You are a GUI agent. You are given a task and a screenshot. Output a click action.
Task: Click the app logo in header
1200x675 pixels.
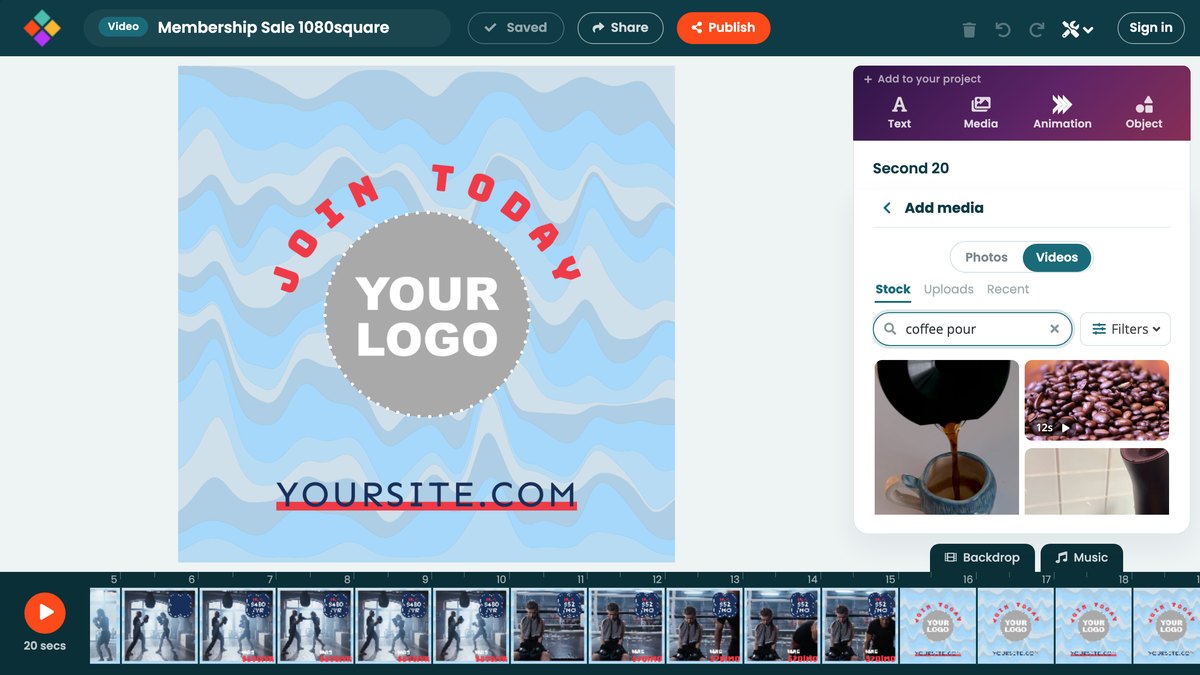pos(42,28)
